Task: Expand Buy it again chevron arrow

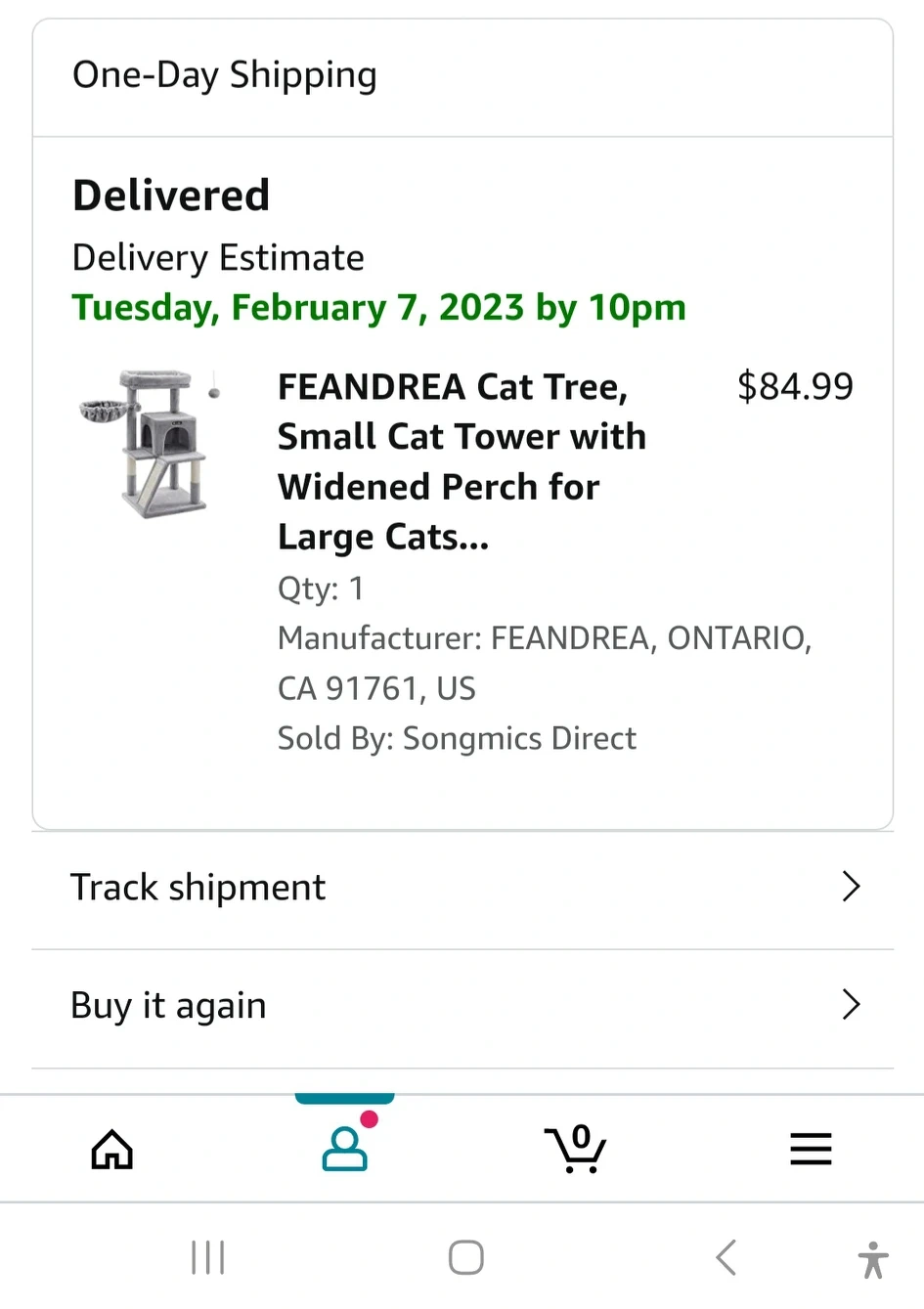Action: 851,1004
